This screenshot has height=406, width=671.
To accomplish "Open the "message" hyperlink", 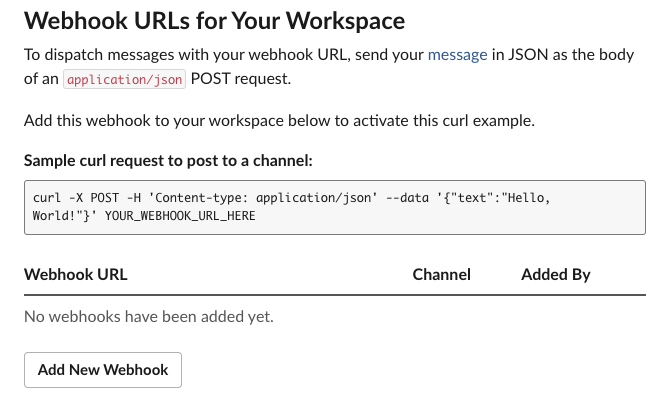I will (456, 56).
